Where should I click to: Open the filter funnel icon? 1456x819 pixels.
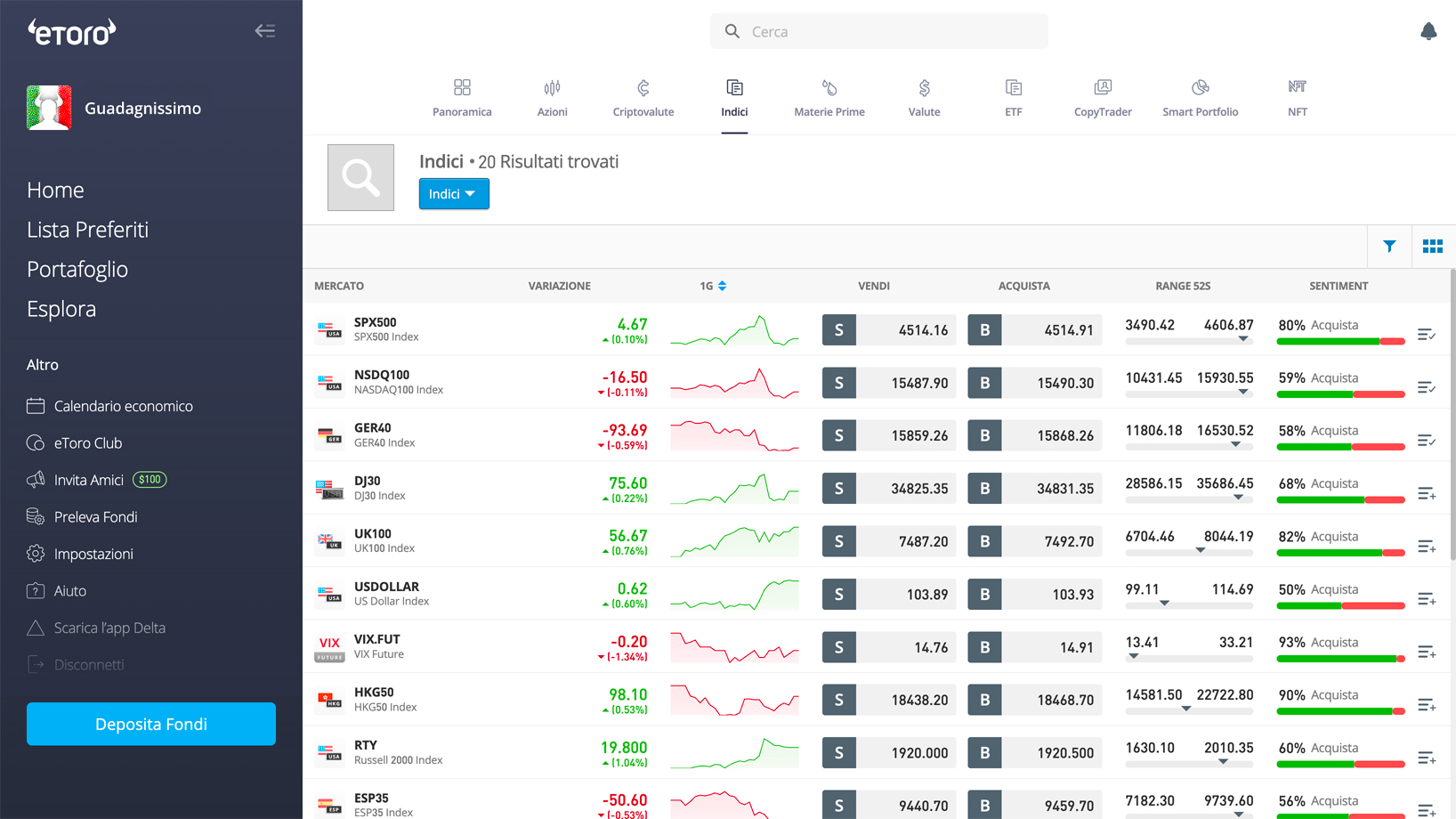pyautogui.click(x=1388, y=247)
